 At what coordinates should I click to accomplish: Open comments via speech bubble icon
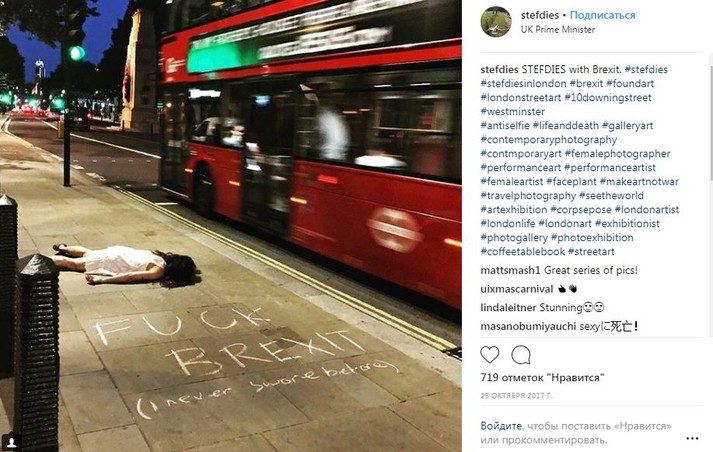coord(521,355)
